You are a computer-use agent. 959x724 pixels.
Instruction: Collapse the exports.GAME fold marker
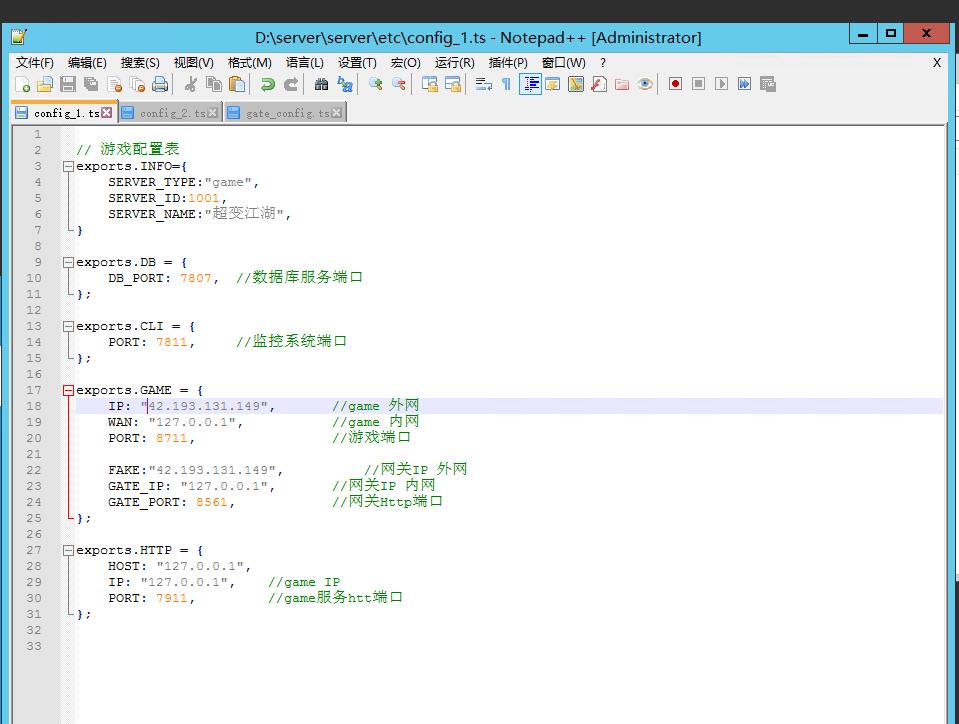point(68,390)
